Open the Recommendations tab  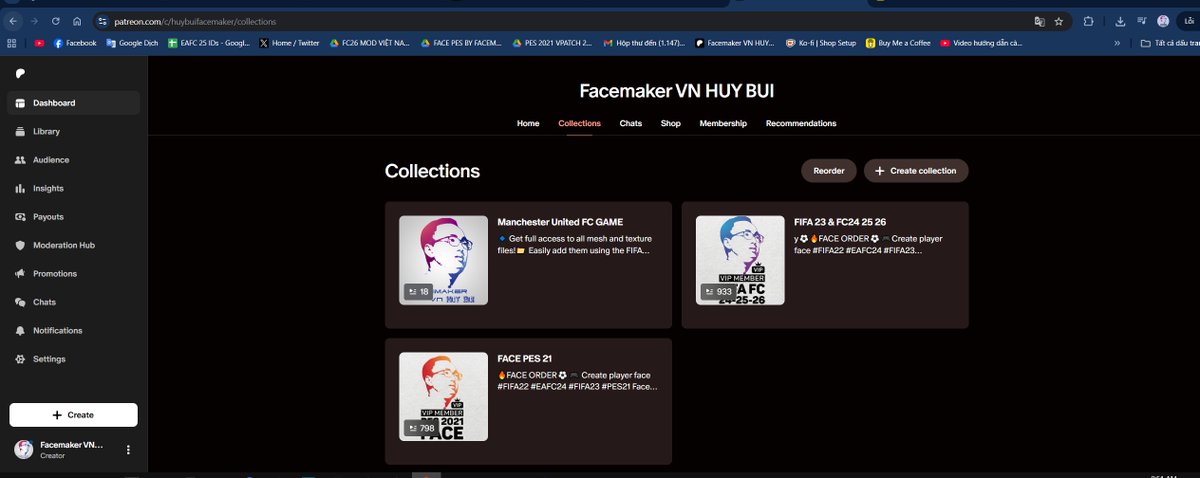[801, 123]
